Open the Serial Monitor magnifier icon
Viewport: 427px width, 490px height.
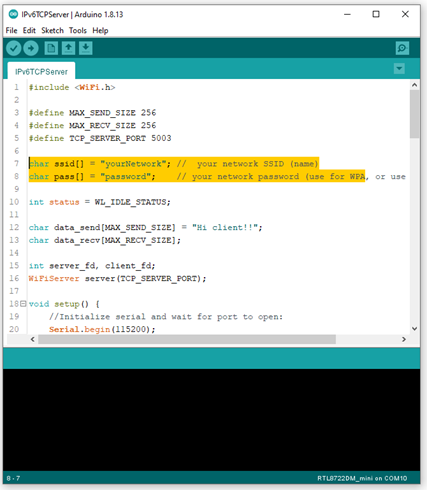[402, 48]
